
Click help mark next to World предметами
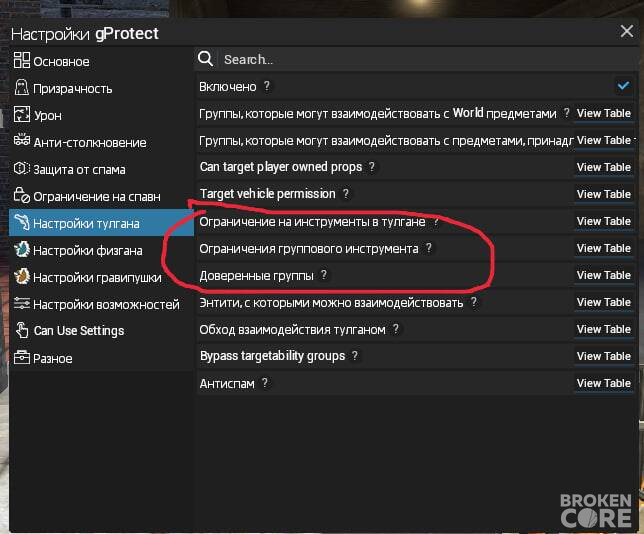tap(566, 113)
